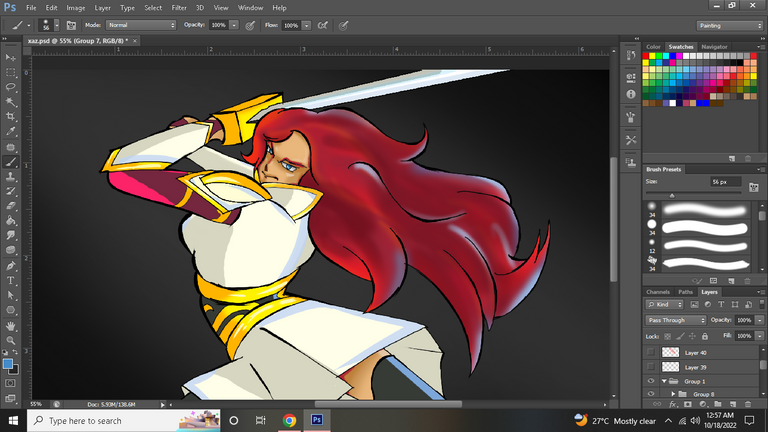768x432 pixels.
Task: Create a new layer
Action: point(733,405)
